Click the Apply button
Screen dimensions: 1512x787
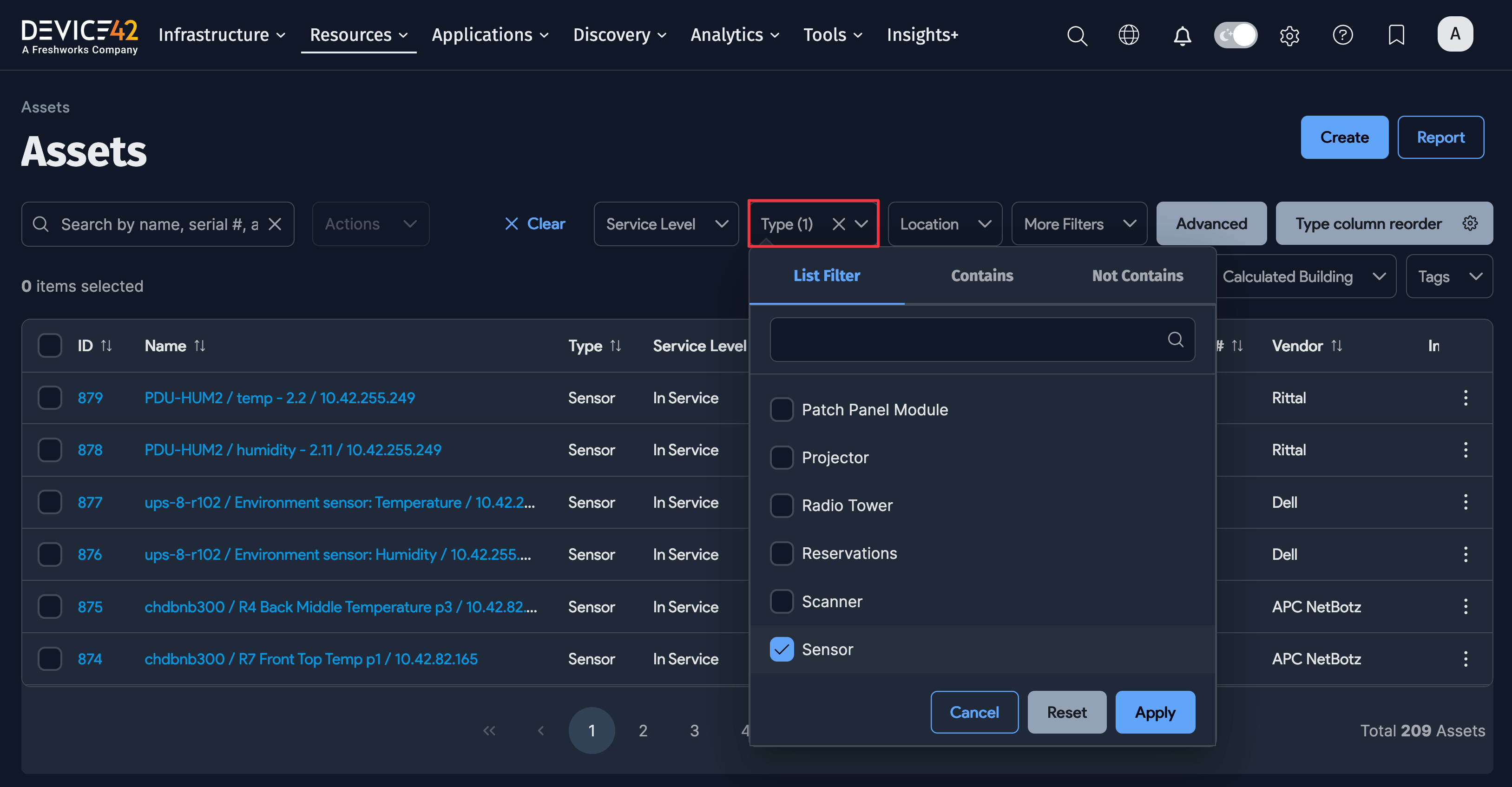[x=1155, y=713]
